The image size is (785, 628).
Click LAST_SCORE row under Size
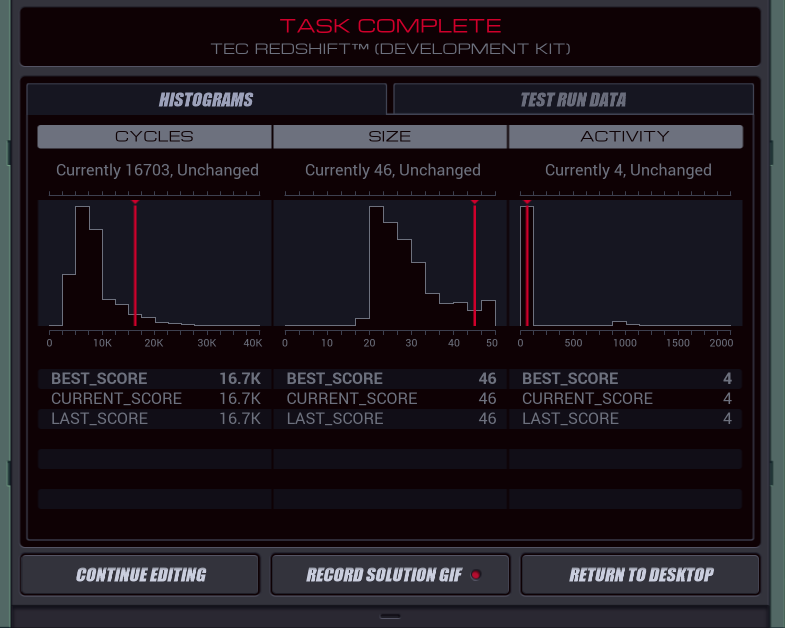(390, 419)
